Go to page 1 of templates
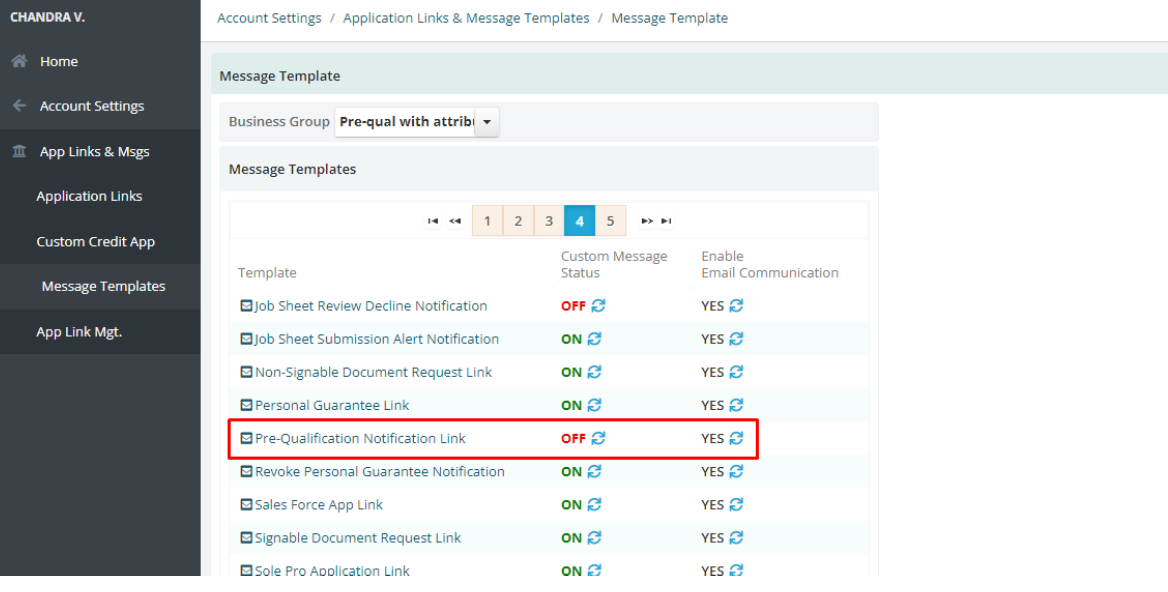This screenshot has width=1168, height=592. tap(487, 221)
